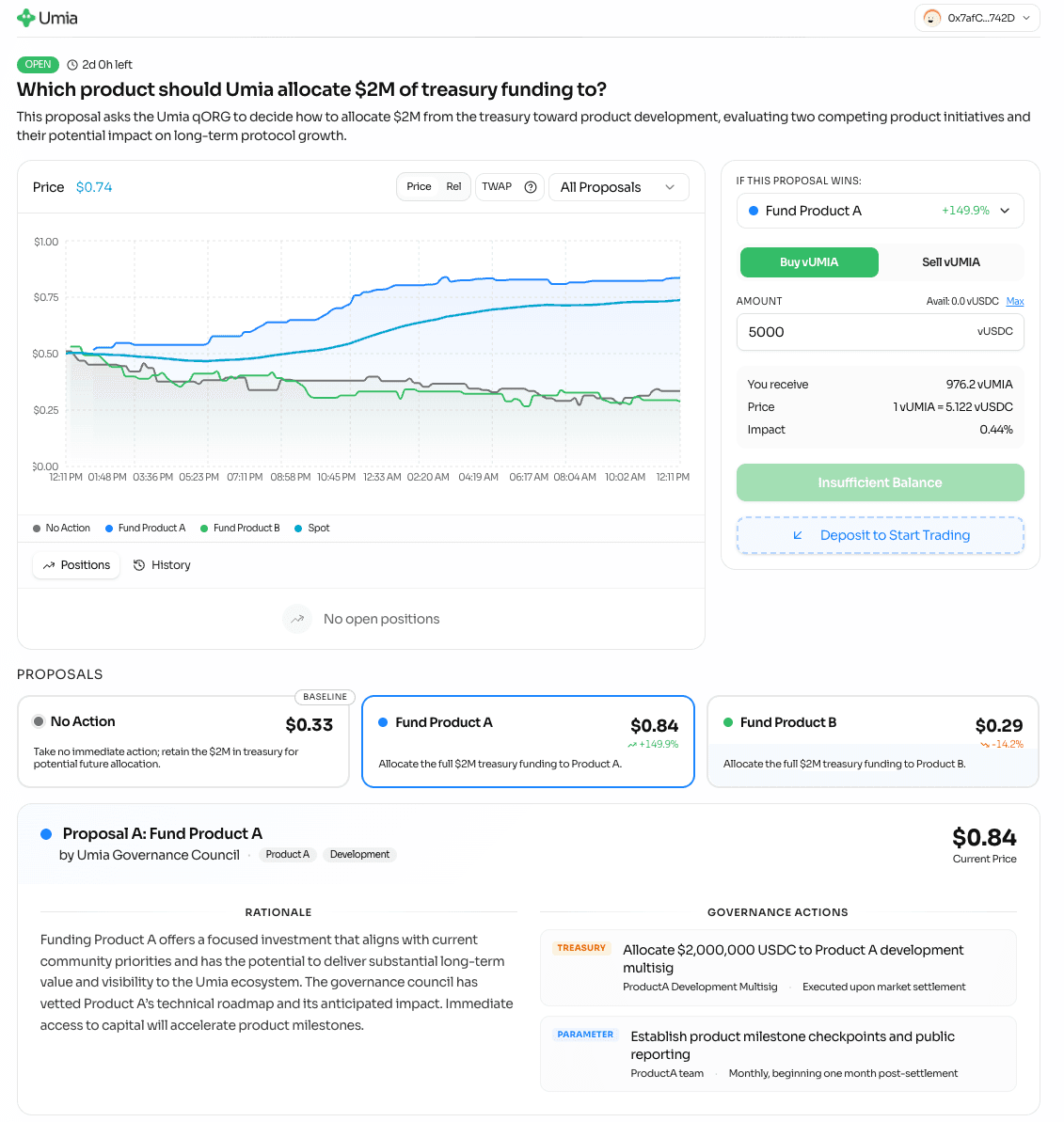Click the deposit arrow icon in trading panel

point(798,534)
